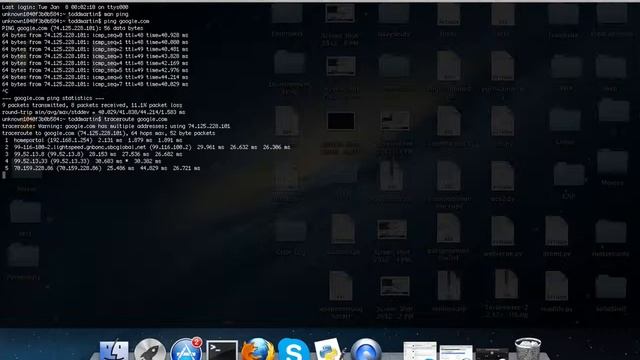Click the 'man ping' command line

coord(65,14)
